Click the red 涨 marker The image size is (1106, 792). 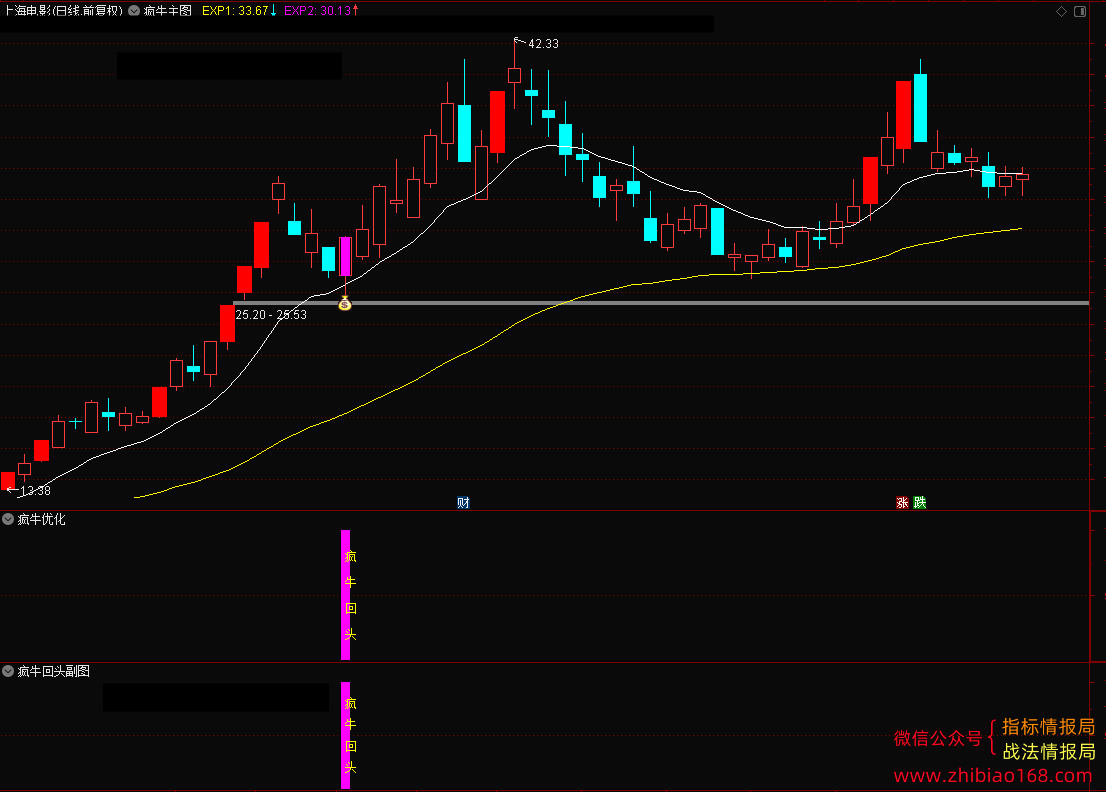902,502
